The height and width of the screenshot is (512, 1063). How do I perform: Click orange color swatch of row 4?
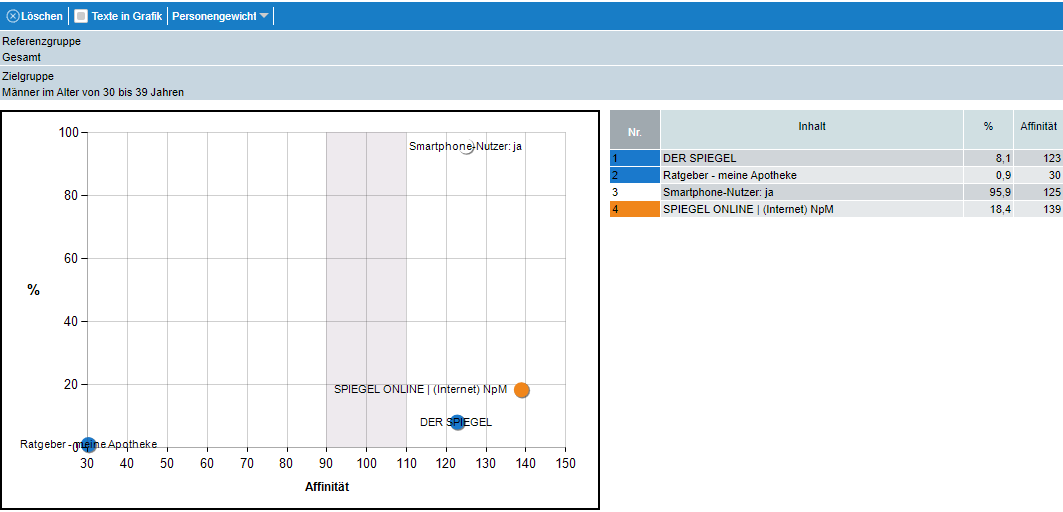click(x=634, y=209)
